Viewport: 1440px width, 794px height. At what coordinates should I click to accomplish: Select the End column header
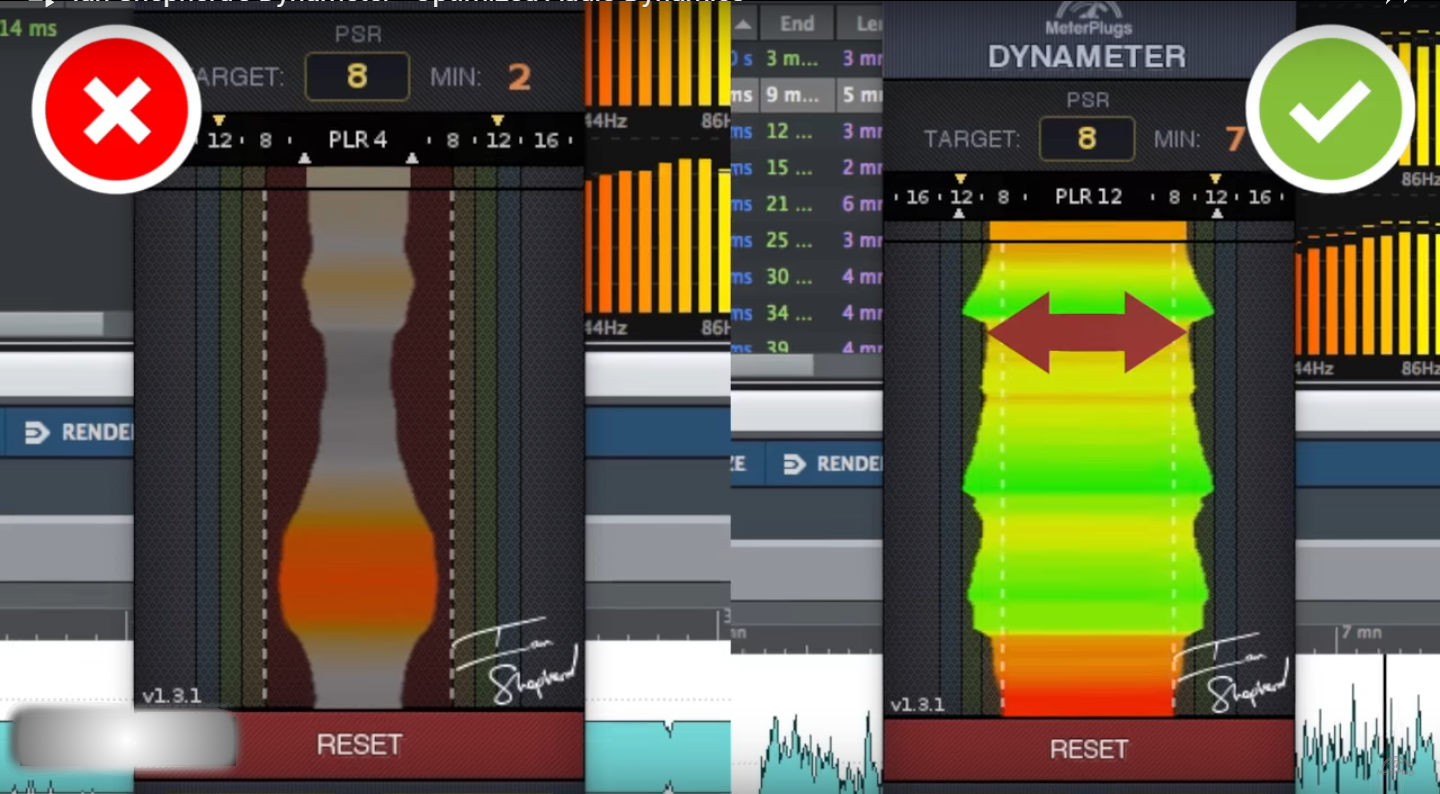pyautogui.click(x=797, y=24)
